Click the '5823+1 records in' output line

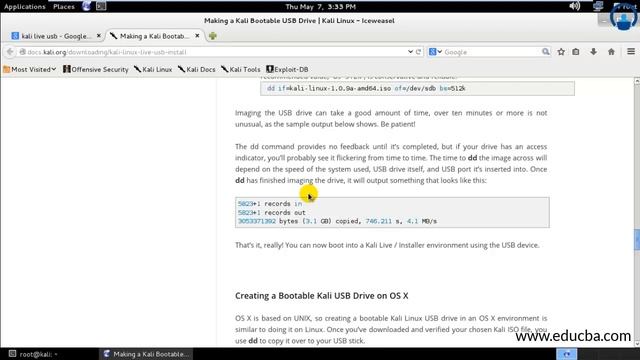tap(270, 204)
